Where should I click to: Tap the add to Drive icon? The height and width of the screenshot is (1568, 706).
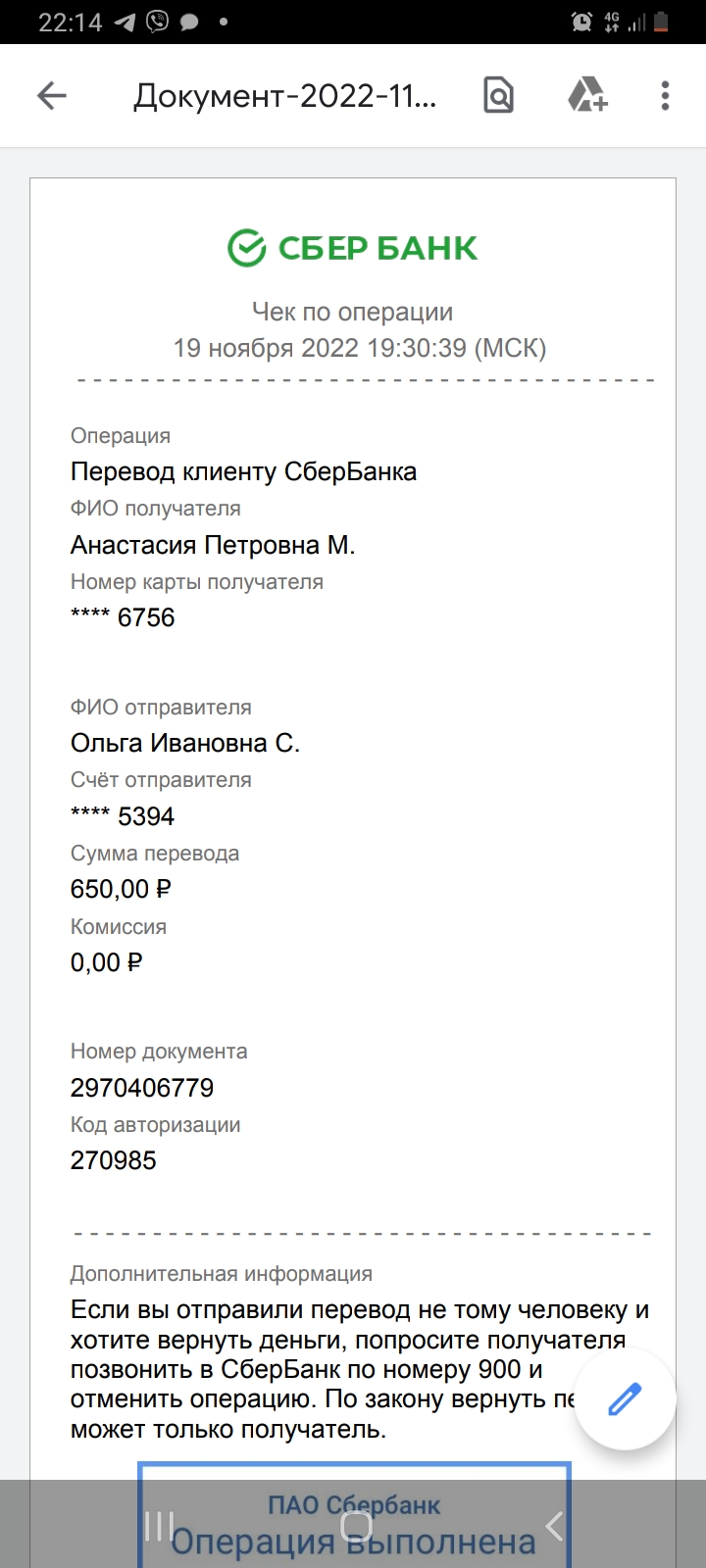tap(587, 95)
